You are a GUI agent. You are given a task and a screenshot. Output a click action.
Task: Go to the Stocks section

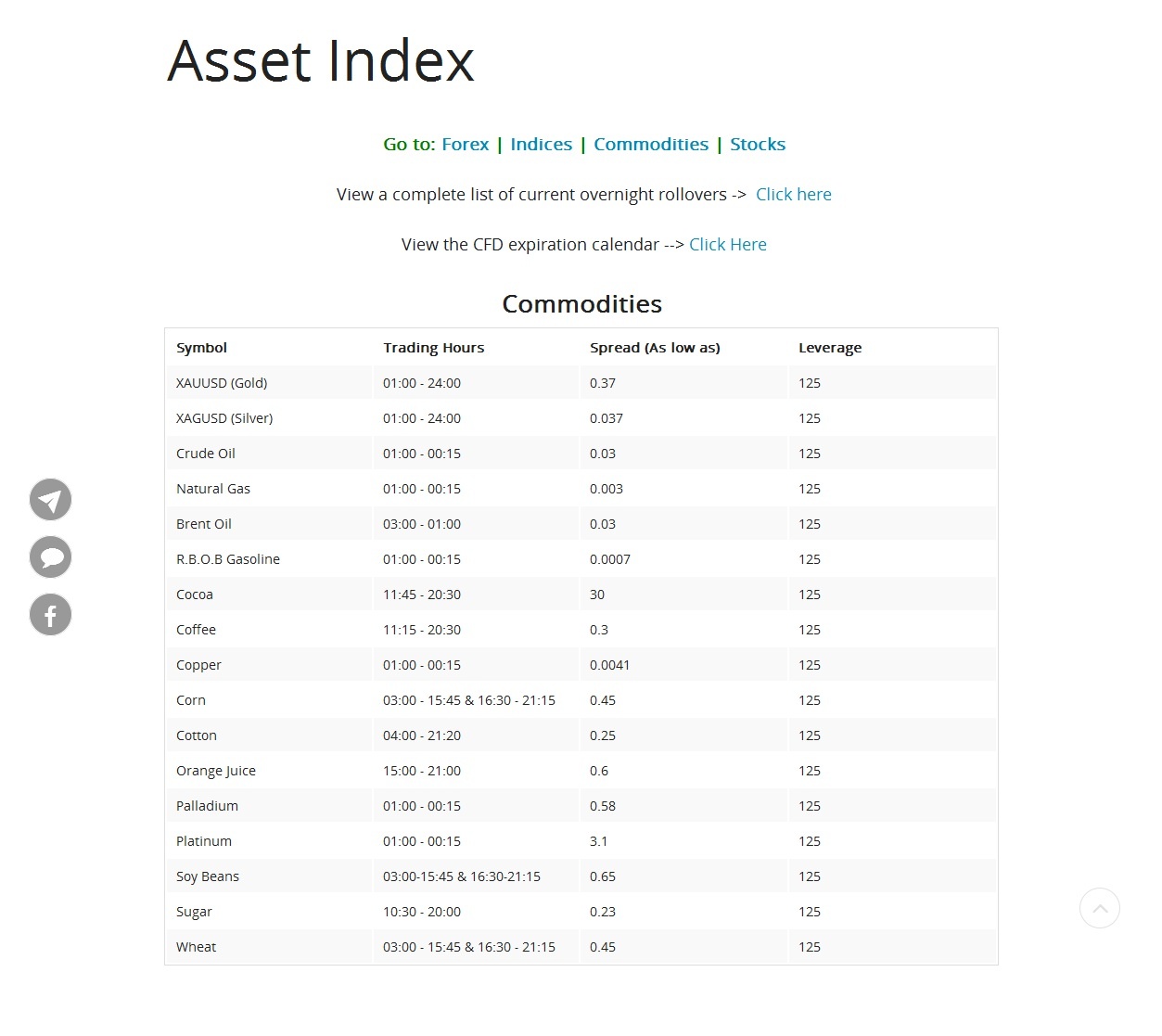(x=758, y=144)
